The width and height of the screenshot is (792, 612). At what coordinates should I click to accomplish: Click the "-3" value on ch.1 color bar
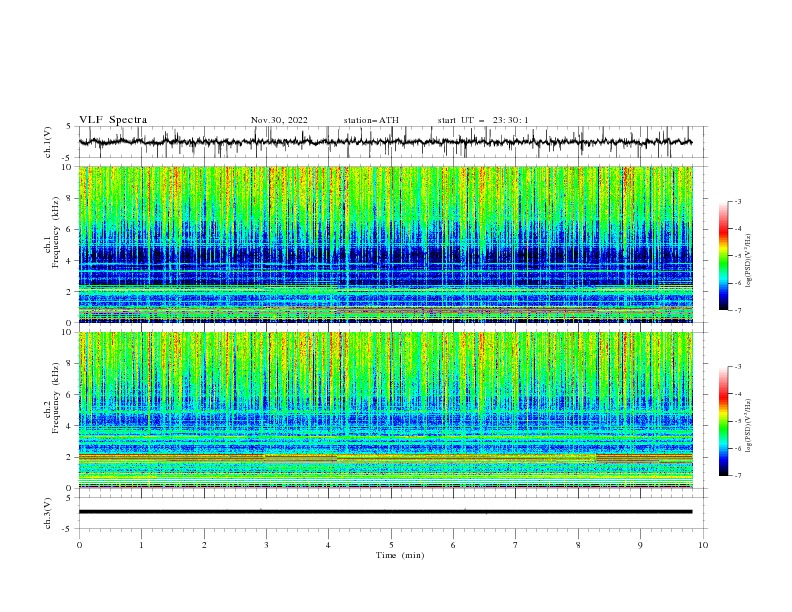(737, 201)
